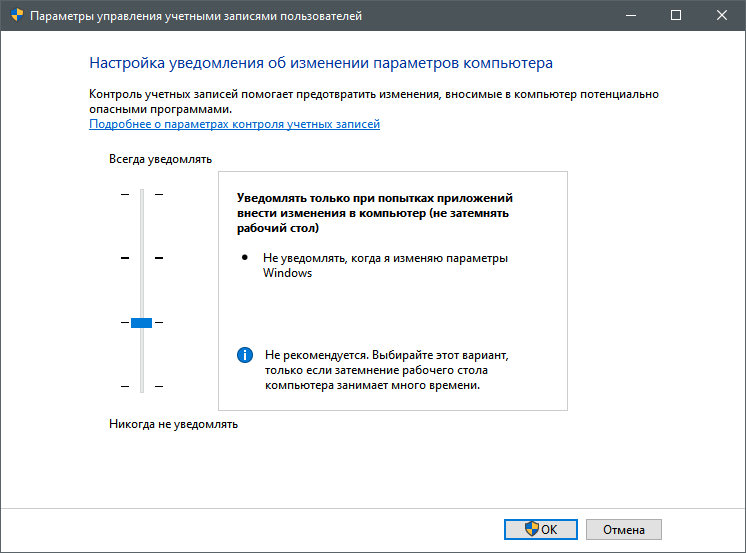Click the note Не рекомендуется. Выбирайте этот вариант
The image size is (746, 553).
pyautogui.click(x=387, y=370)
